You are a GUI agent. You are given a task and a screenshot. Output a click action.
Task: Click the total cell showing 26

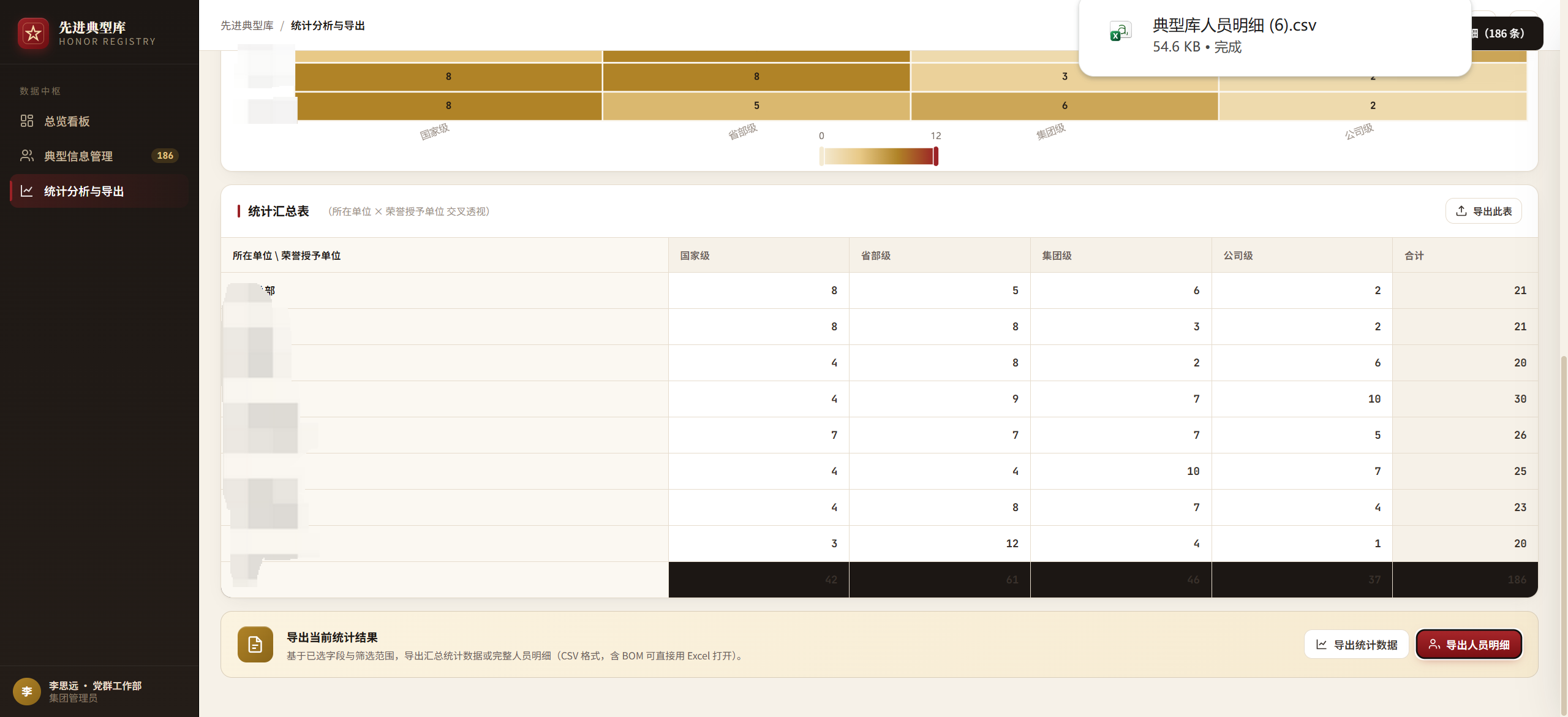pos(1465,435)
